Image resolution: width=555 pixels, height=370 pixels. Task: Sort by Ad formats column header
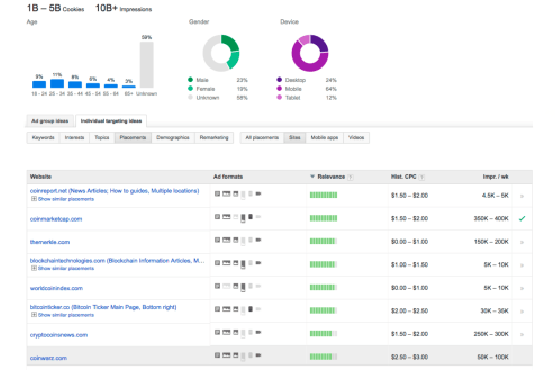tap(228, 177)
